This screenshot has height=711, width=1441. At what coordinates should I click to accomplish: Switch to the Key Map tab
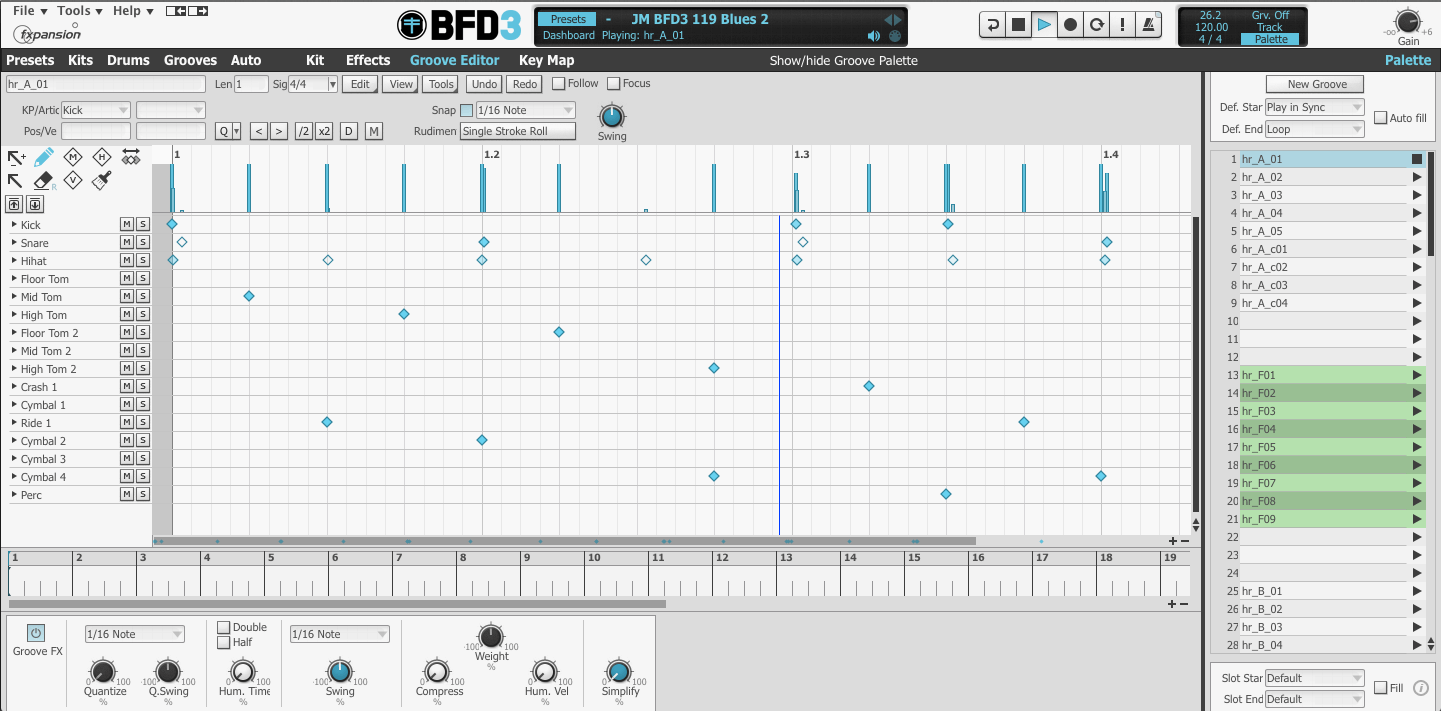pyautogui.click(x=546, y=60)
